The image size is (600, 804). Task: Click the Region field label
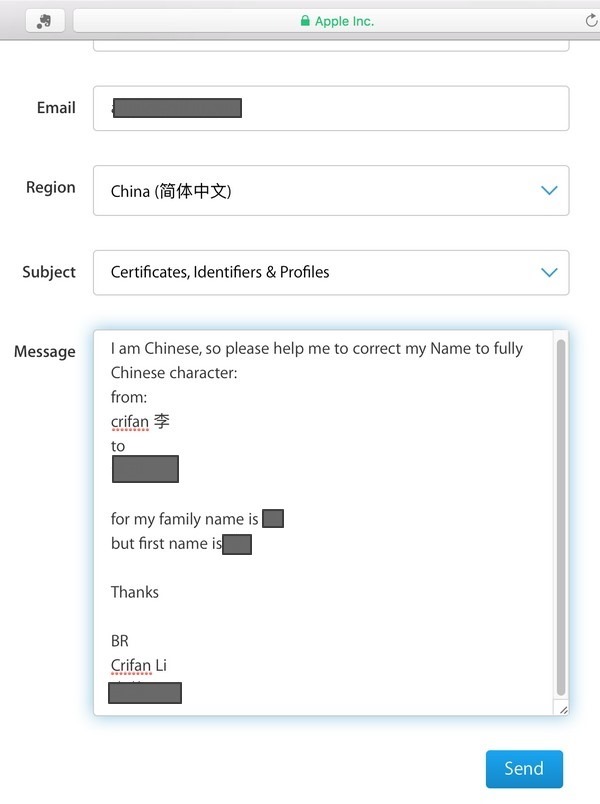pos(51,188)
